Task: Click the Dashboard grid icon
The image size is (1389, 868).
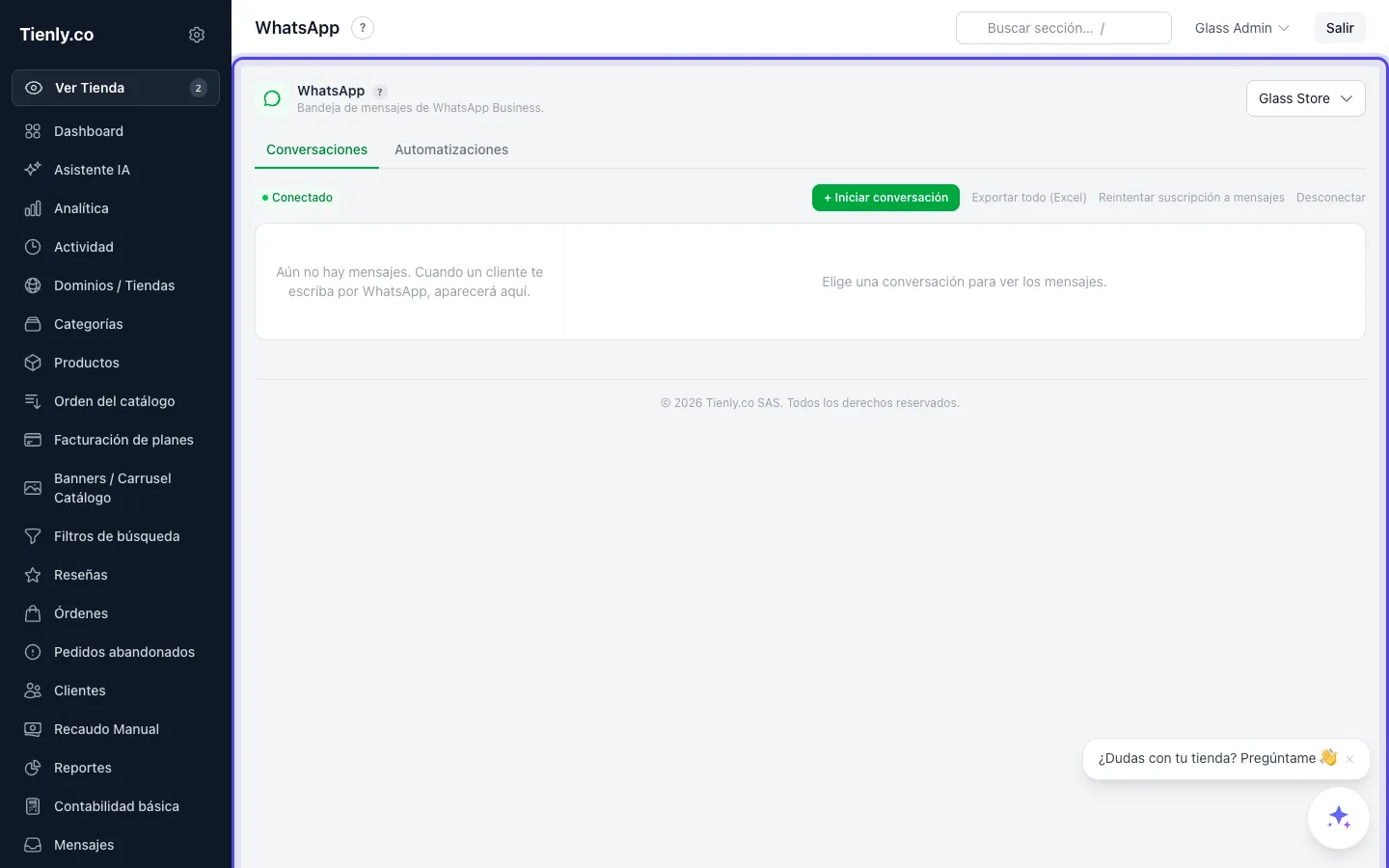Action: [x=33, y=131]
